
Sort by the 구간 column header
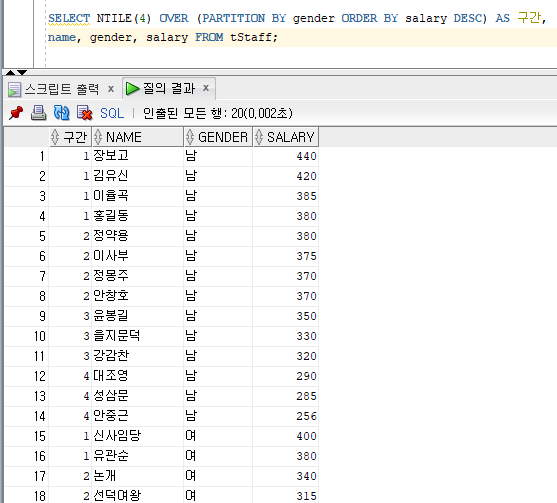point(70,137)
